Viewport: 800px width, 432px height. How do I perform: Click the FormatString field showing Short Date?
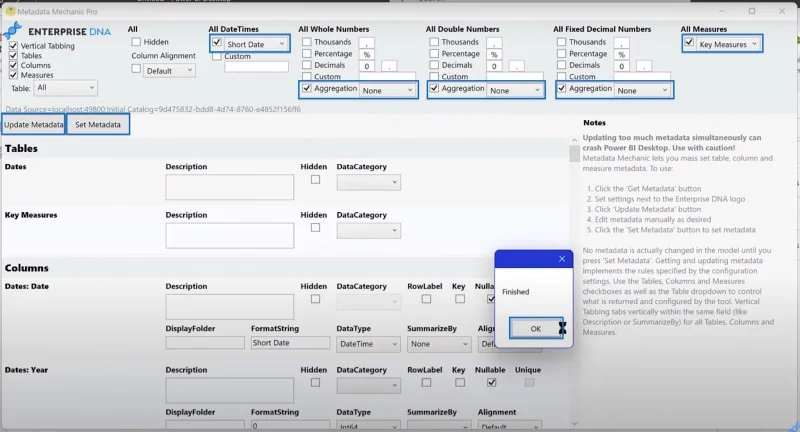click(290, 343)
